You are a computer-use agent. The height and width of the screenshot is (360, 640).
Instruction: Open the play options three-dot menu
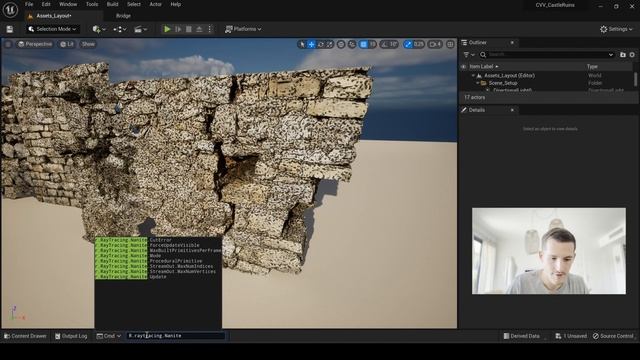(210, 29)
